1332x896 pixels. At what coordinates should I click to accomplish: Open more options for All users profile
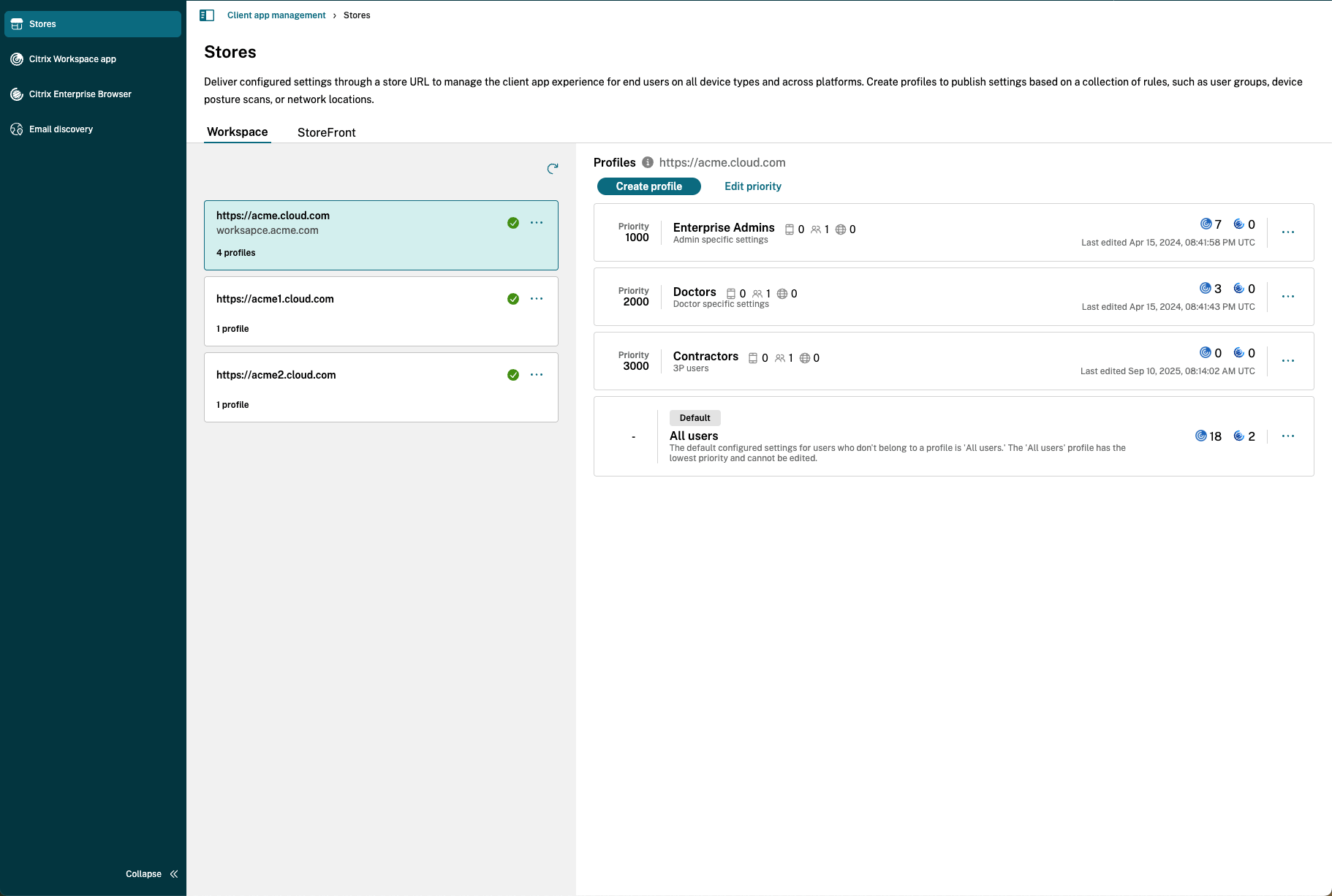1288,436
